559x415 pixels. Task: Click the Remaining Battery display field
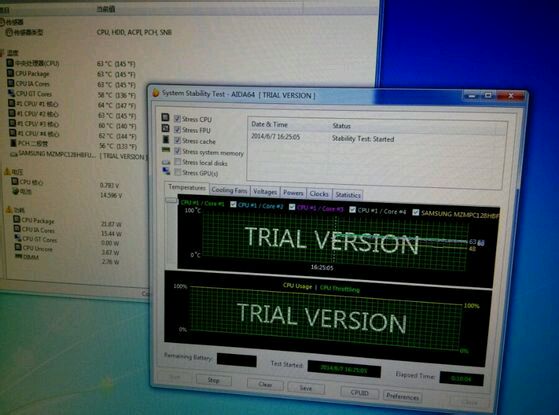click(x=237, y=360)
